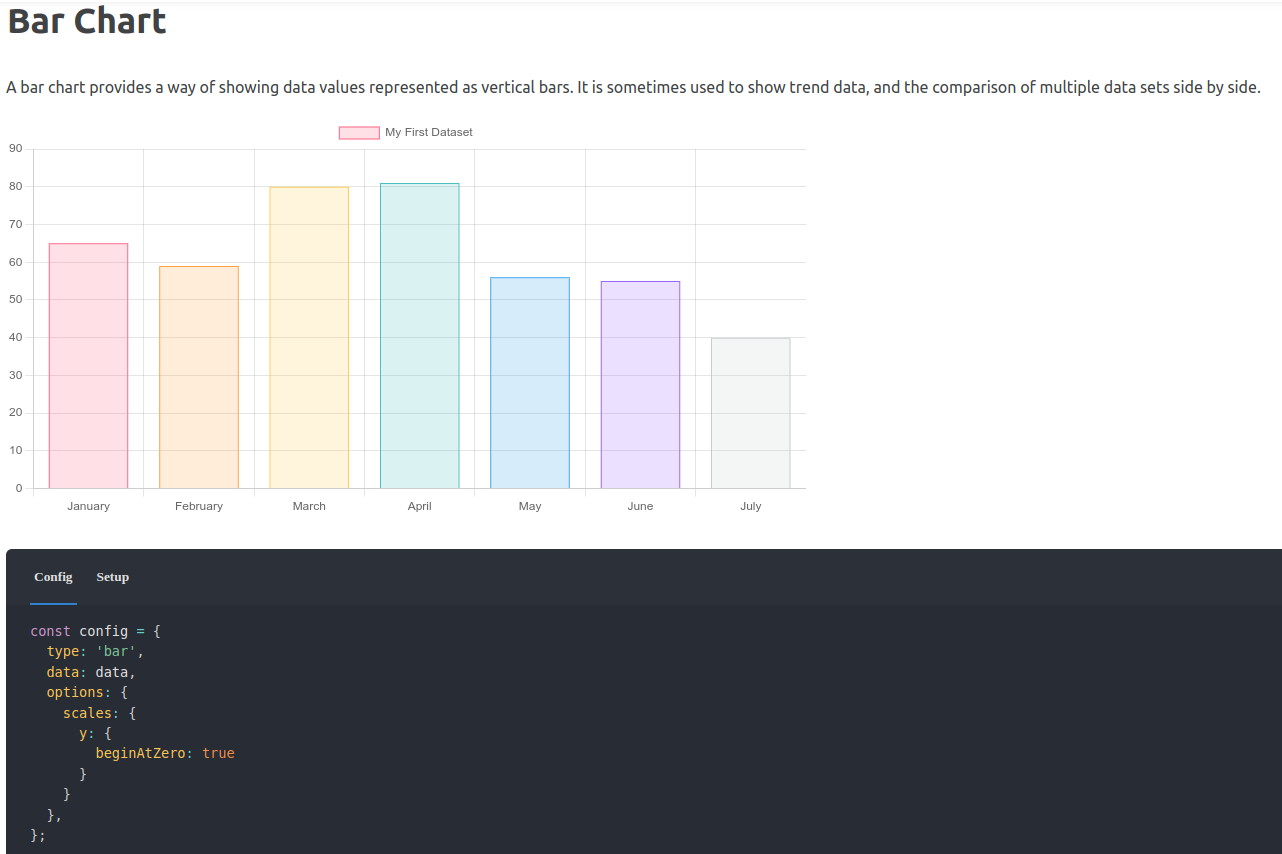
Task: Click the purple June bar
Action: [640, 385]
